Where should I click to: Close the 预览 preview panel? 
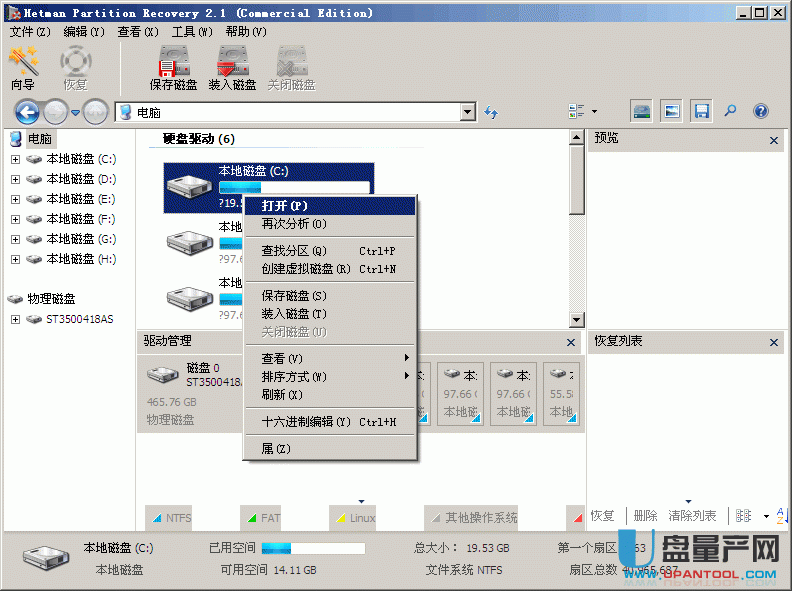(x=774, y=140)
